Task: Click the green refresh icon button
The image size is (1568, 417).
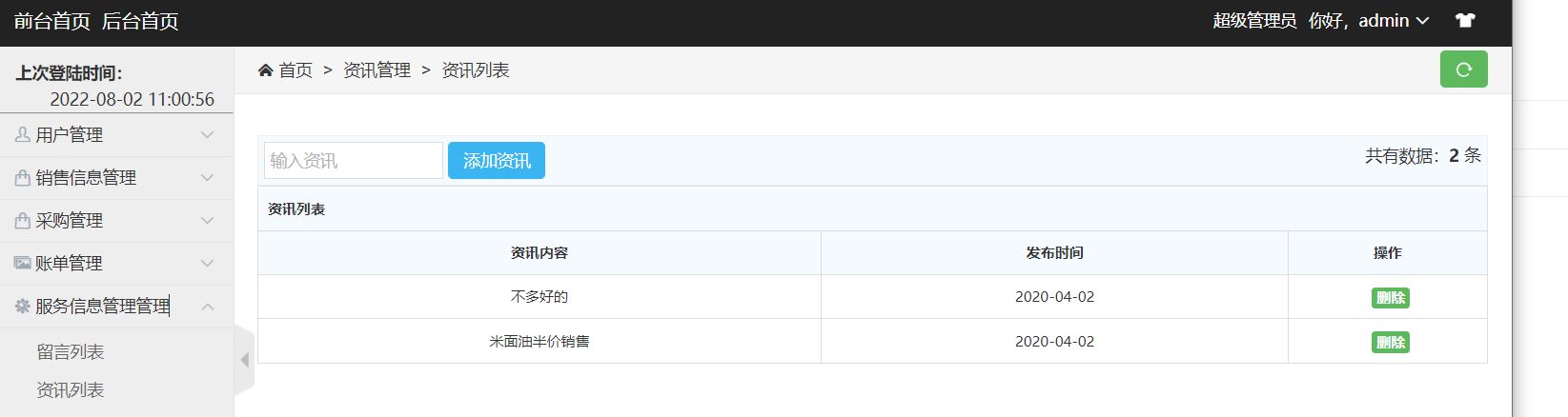Action: click(1463, 69)
